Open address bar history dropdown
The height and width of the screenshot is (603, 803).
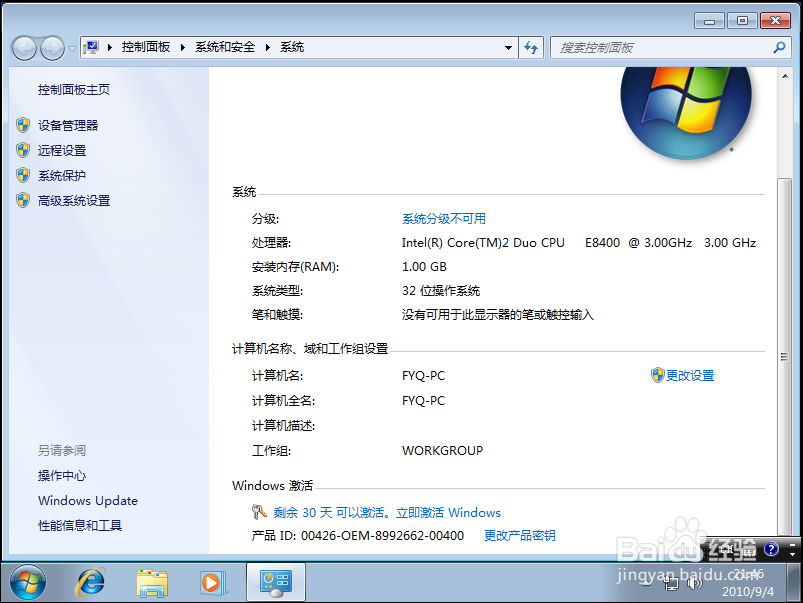point(508,48)
